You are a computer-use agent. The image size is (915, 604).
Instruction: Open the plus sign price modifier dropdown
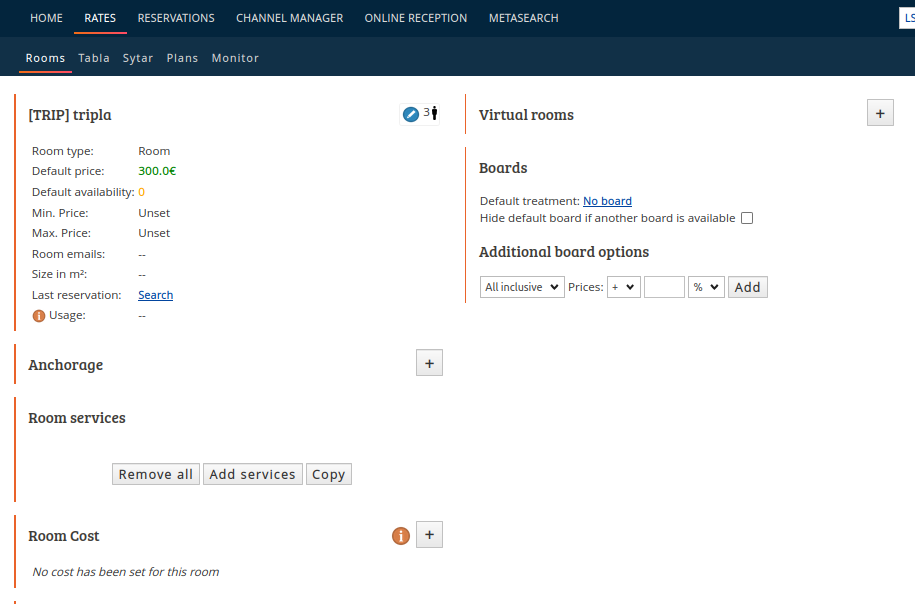click(x=624, y=287)
